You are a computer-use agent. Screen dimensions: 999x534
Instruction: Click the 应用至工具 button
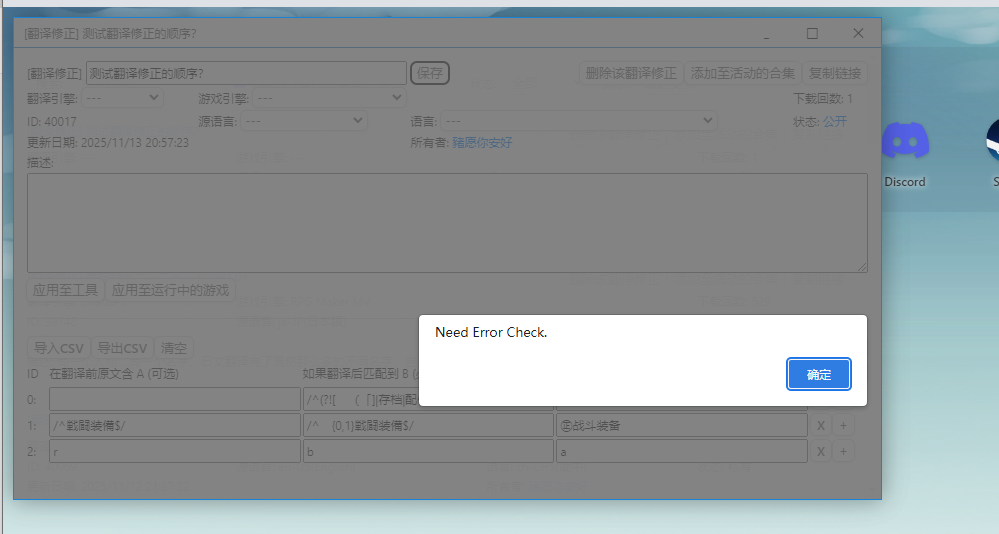point(66,290)
